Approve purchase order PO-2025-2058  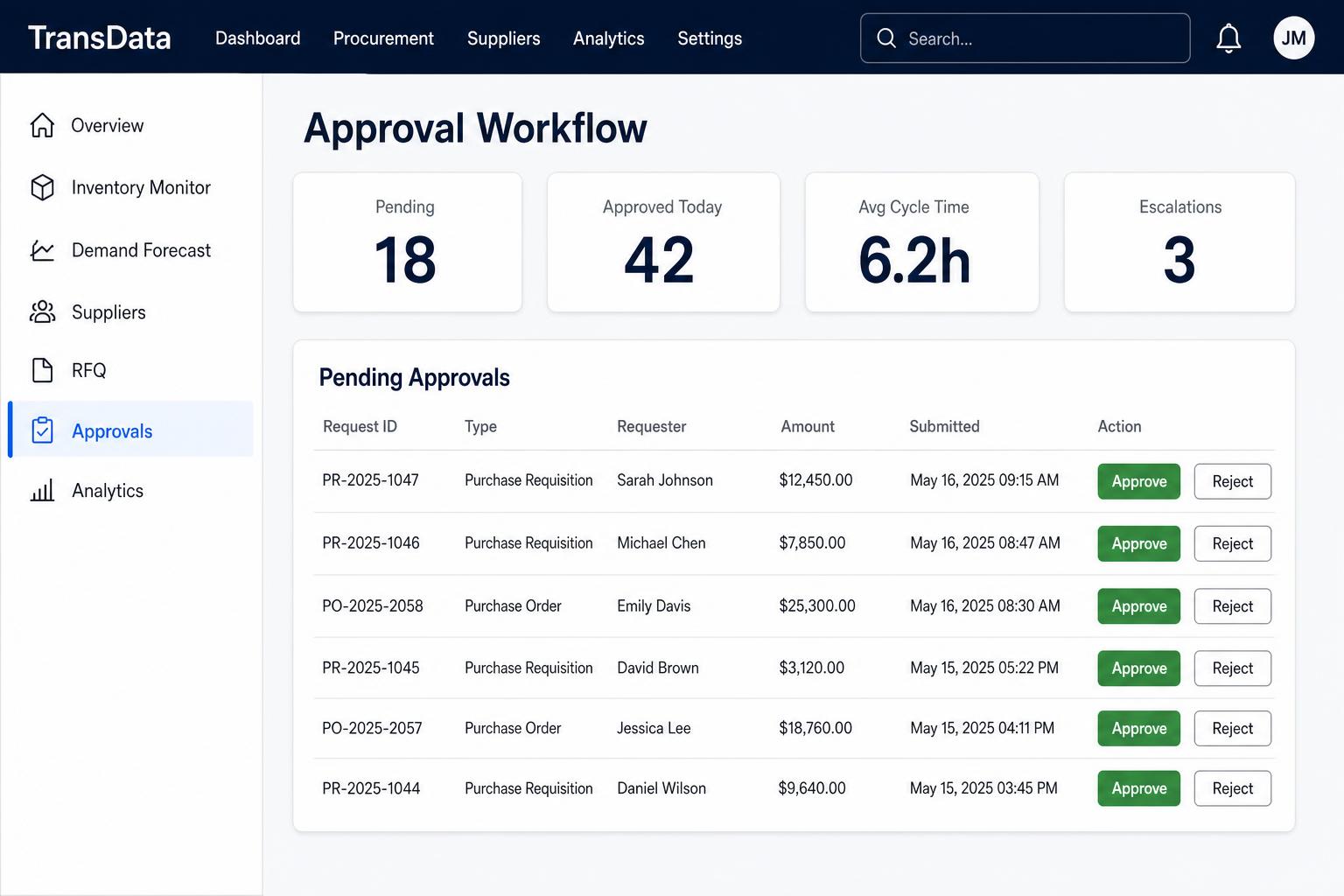pyautogui.click(x=1138, y=606)
